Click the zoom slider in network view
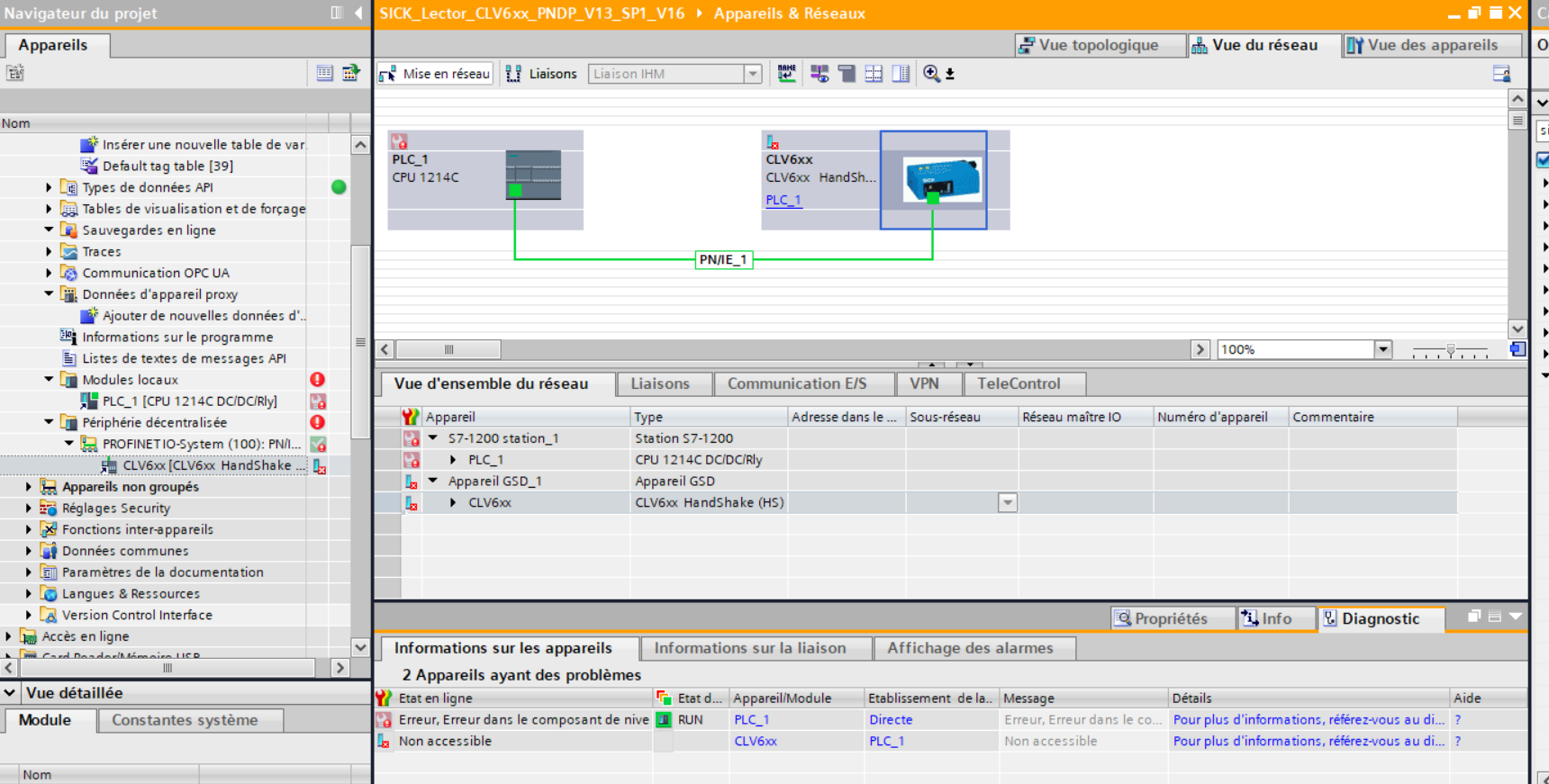The height and width of the screenshot is (784, 1549). [1450, 350]
